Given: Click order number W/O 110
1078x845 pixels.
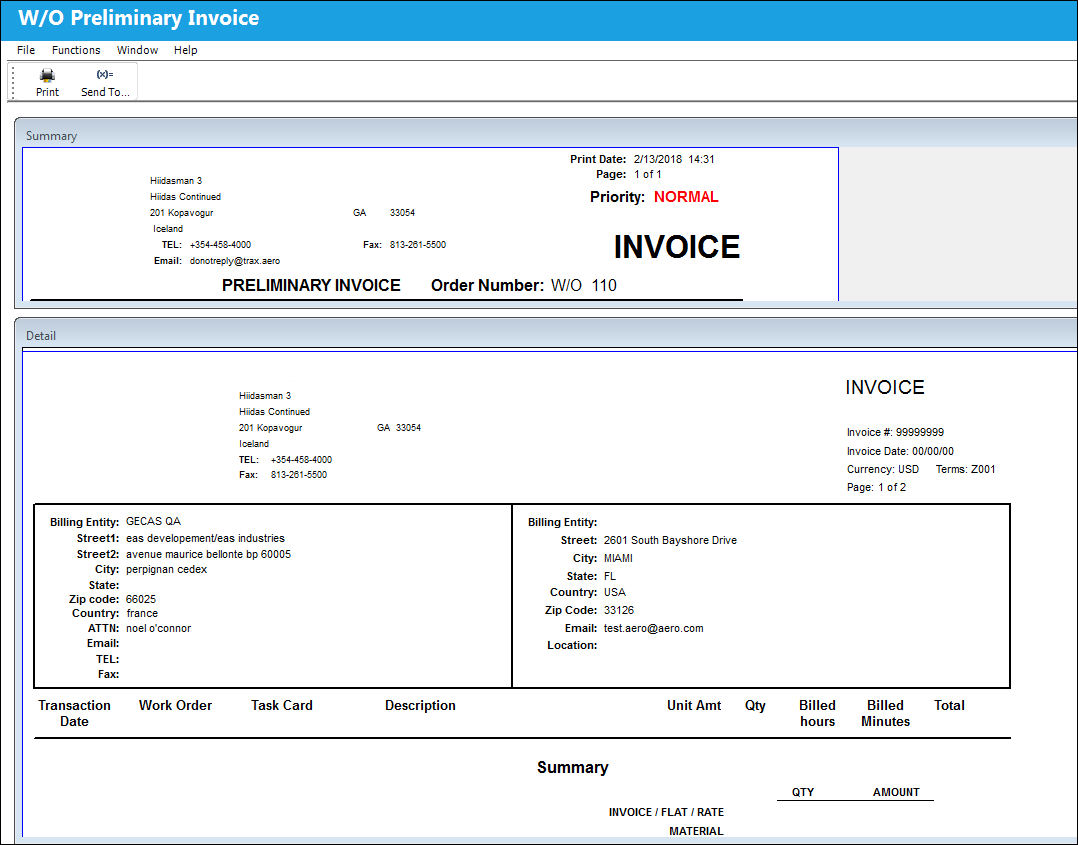Looking at the screenshot, I should 584,285.
